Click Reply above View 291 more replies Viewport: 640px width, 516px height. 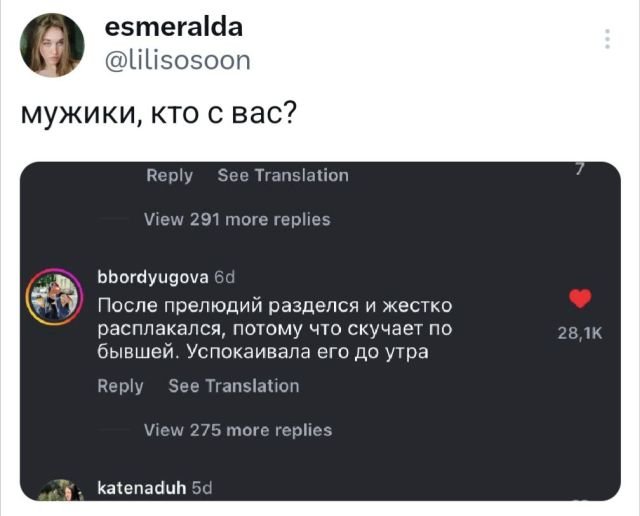(169, 175)
